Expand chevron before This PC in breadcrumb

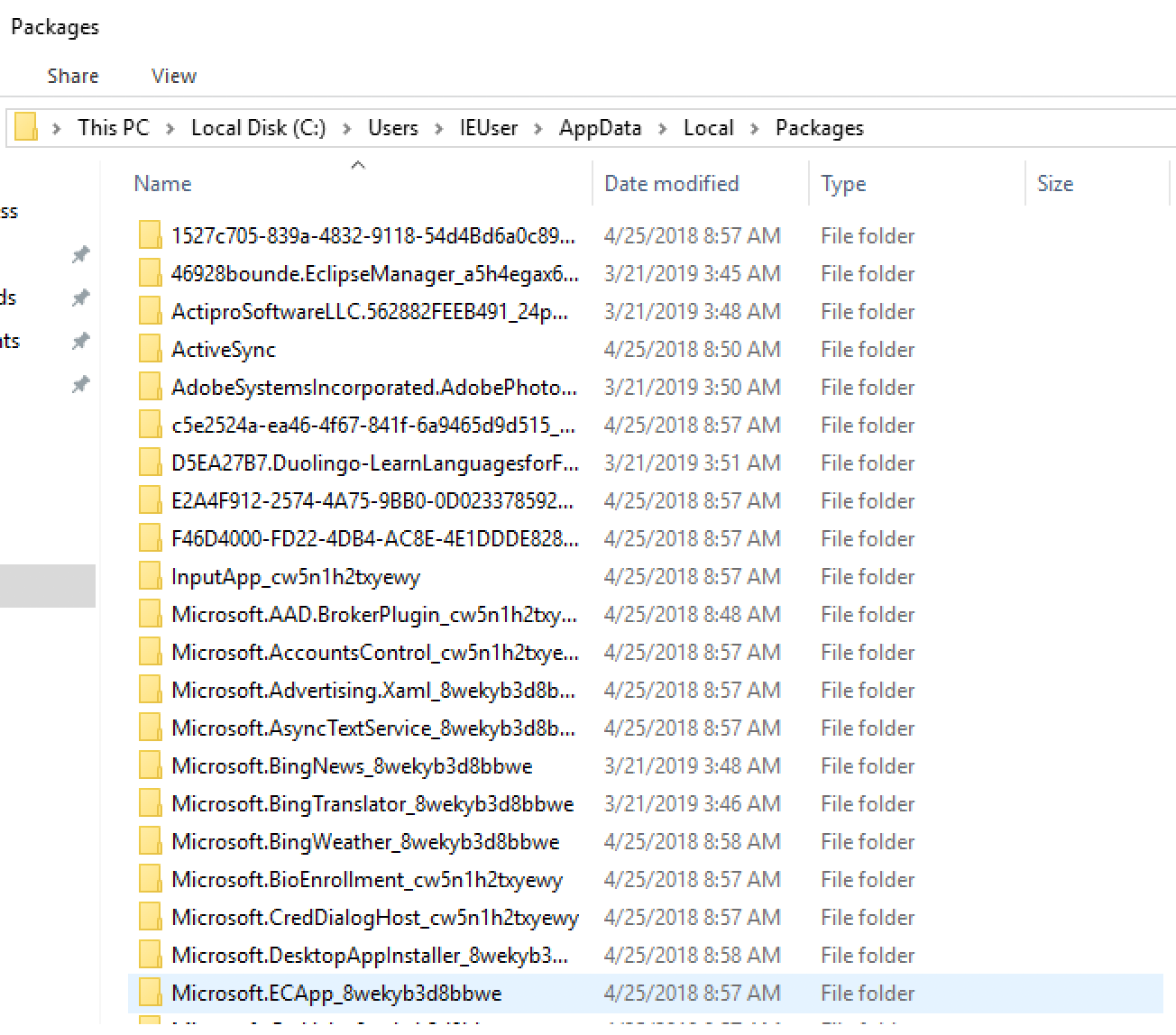(x=57, y=129)
